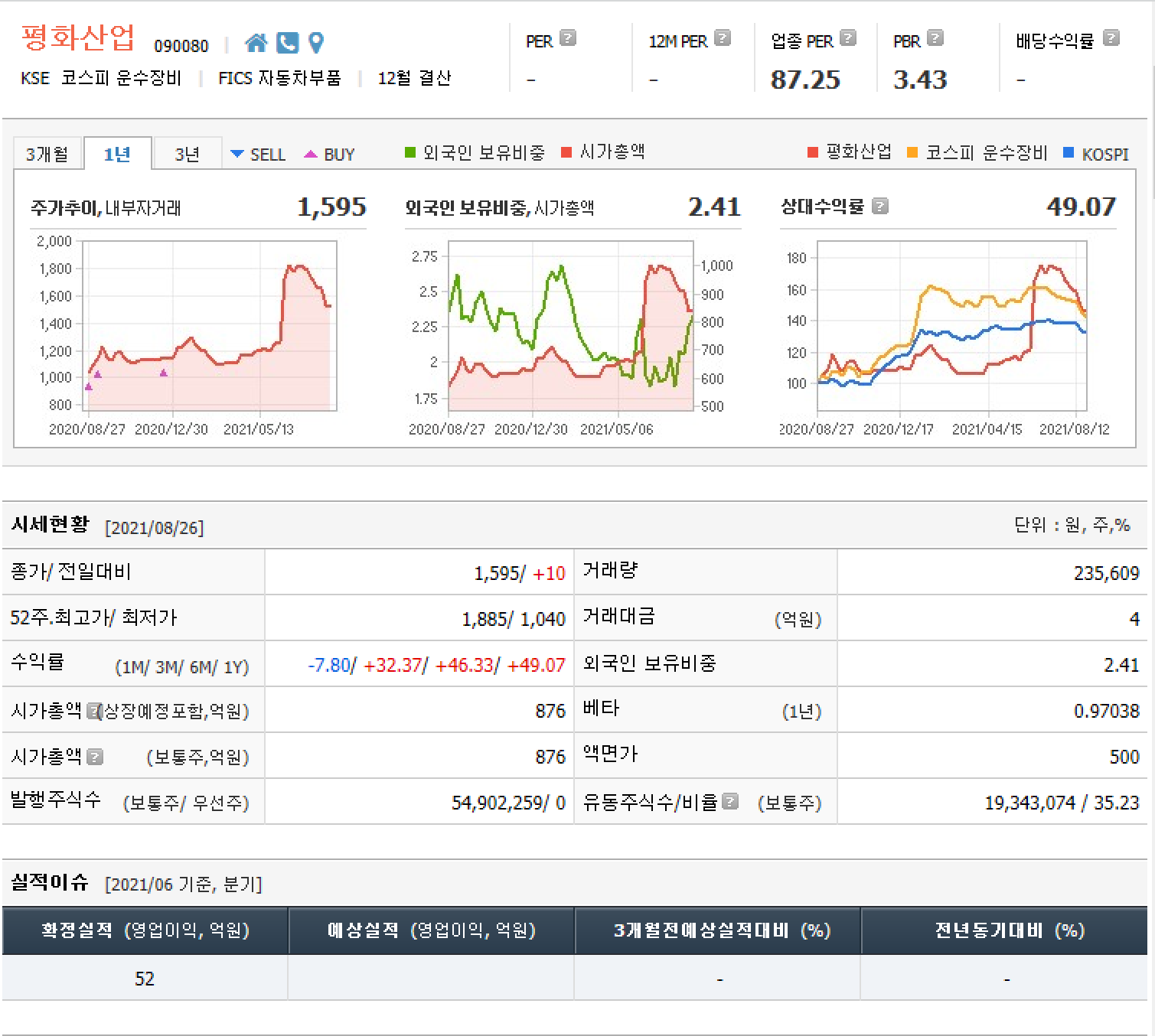
Task: Open 시가총액 (보통주) help icon
Action: pyautogui.click(x=94, y=757)
